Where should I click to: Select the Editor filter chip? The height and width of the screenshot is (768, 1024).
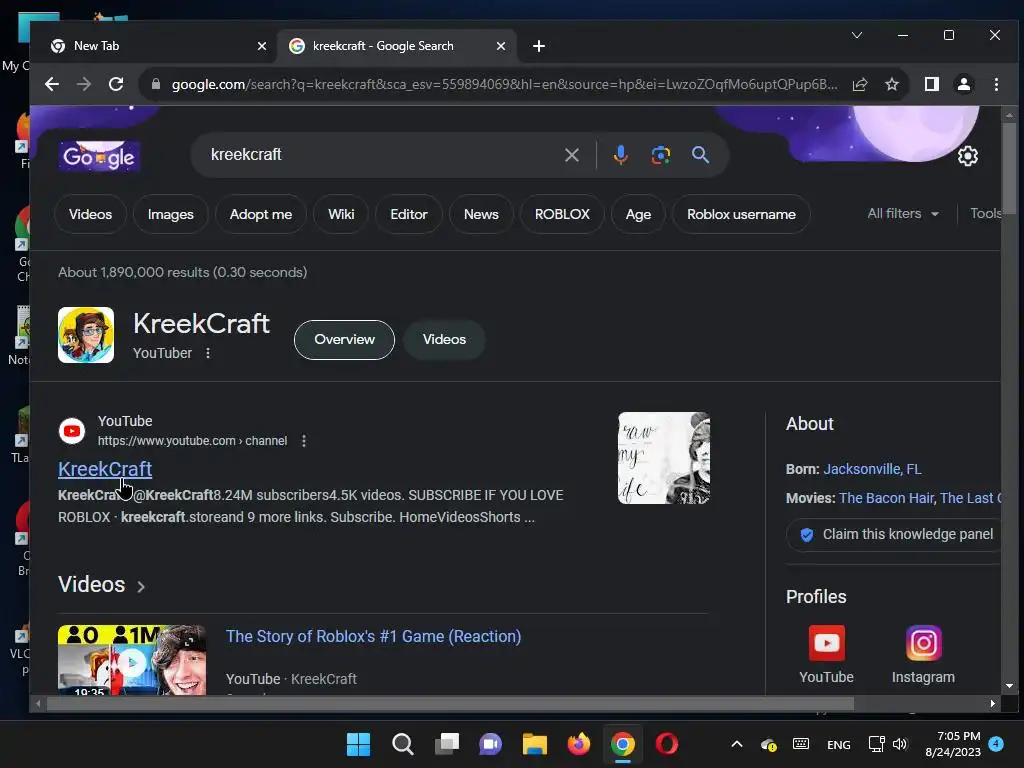tap(409, 214)
